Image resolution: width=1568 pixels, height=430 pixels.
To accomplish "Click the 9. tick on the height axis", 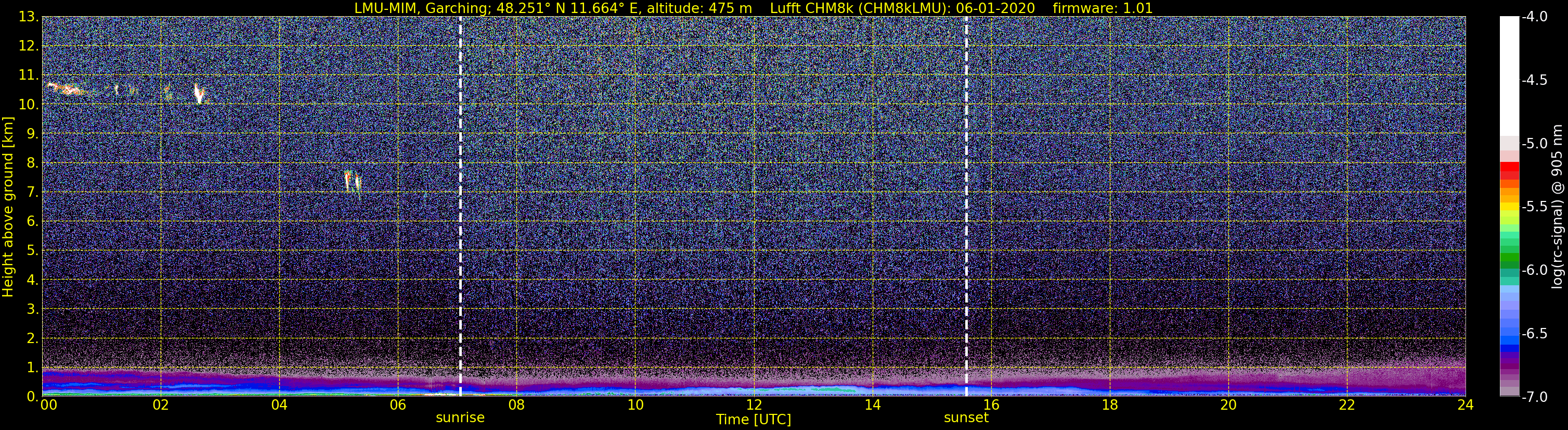I will tap(32, 133).
